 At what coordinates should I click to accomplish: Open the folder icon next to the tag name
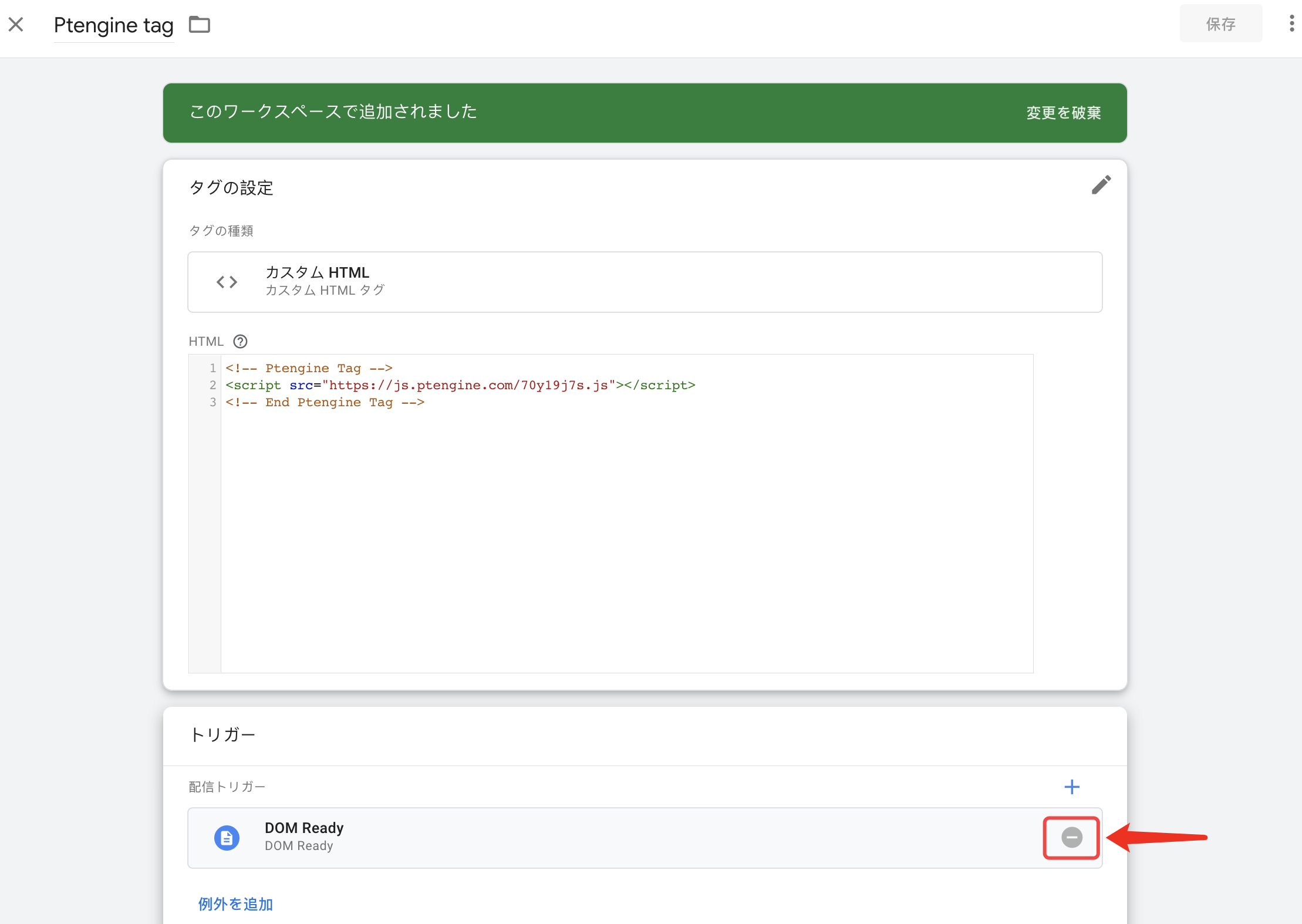(200, 25)
